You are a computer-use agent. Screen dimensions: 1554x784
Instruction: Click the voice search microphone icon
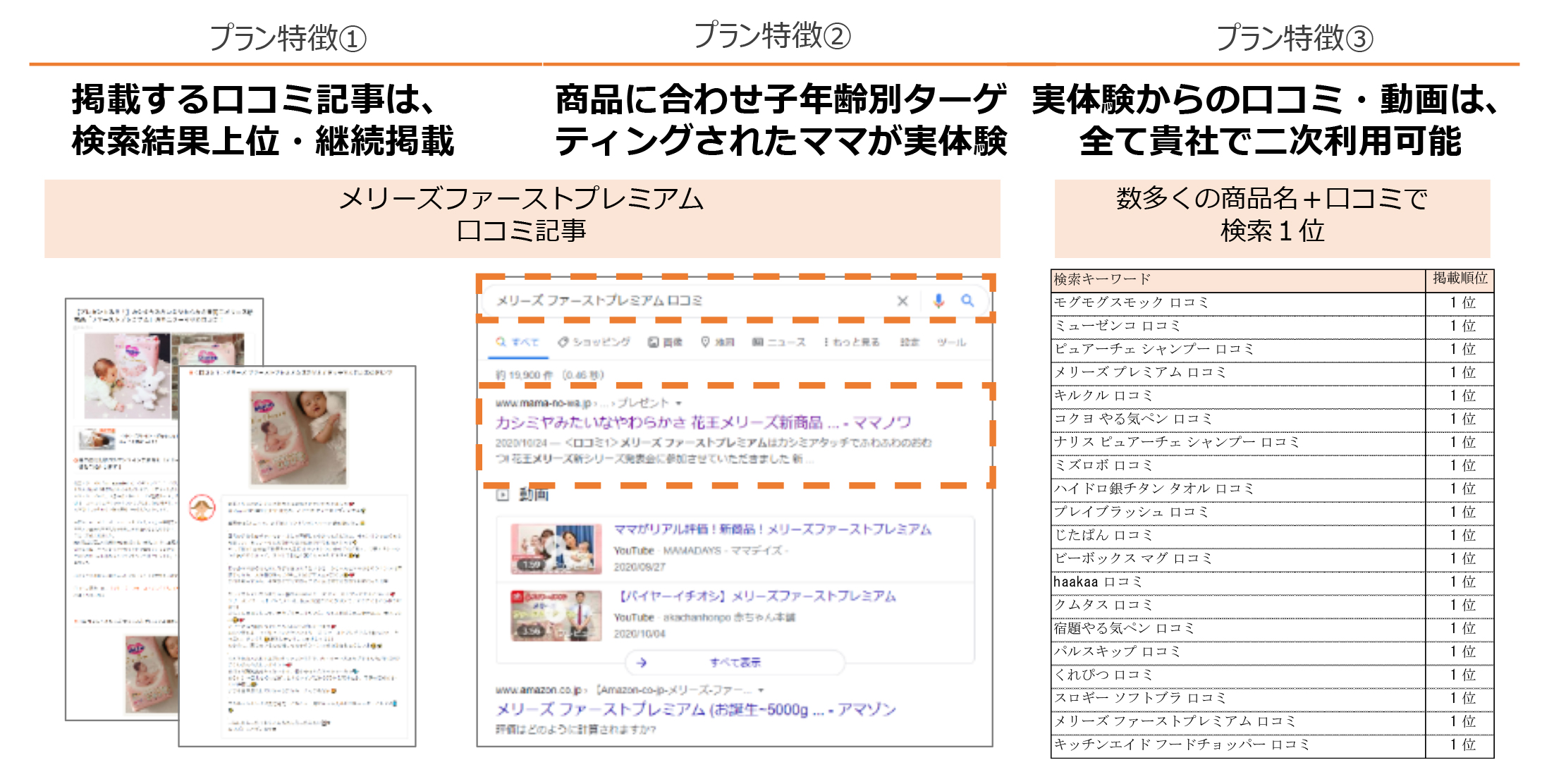pos(938,301)
